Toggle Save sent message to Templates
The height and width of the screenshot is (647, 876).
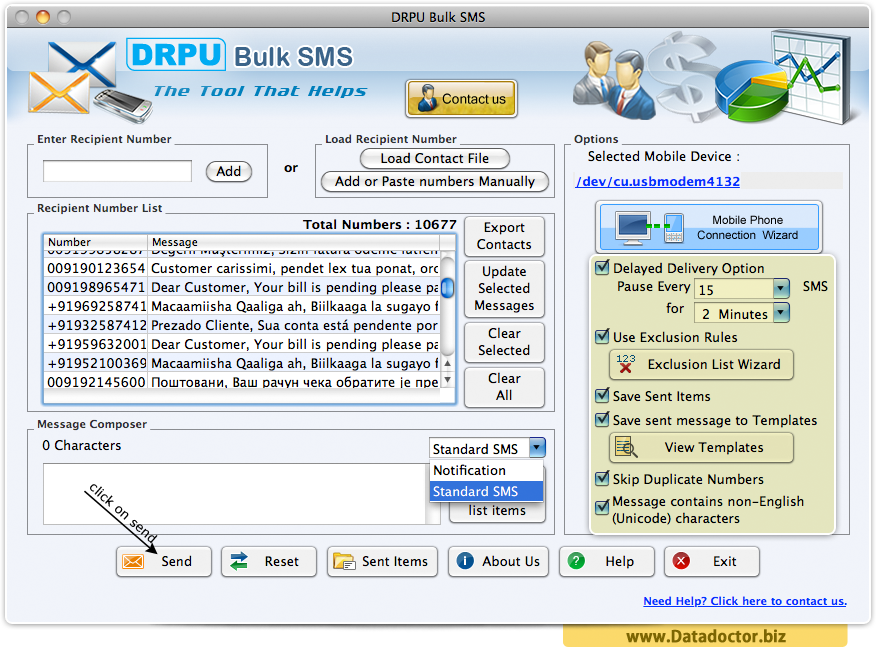point(602,419)
